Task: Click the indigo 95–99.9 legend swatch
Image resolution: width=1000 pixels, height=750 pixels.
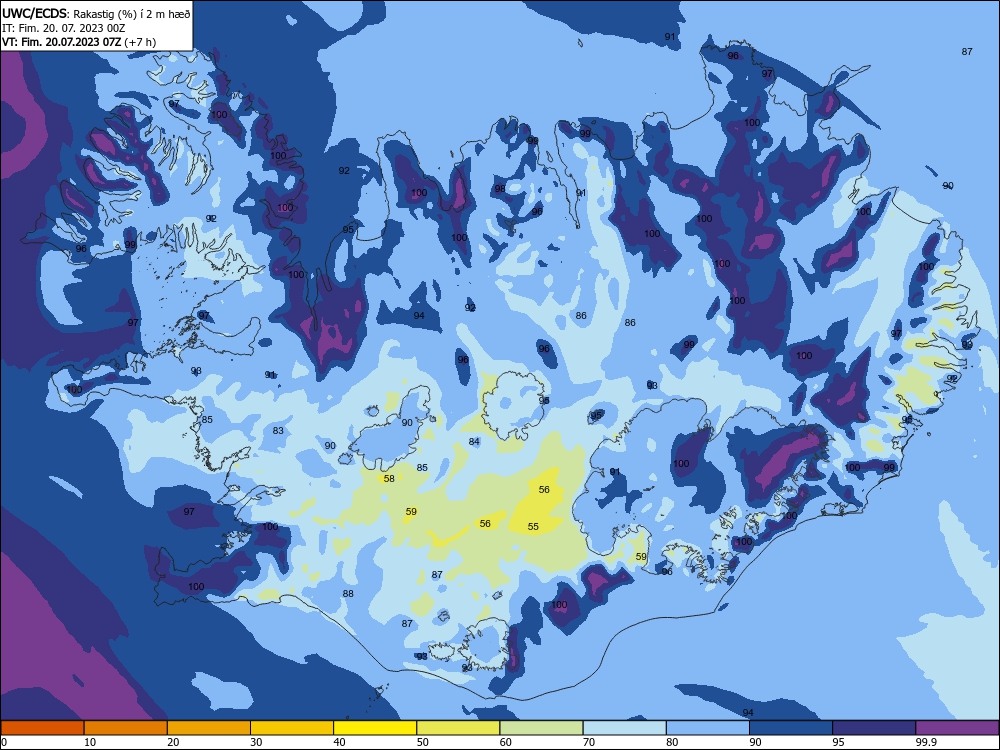Action: pos(874,728)
